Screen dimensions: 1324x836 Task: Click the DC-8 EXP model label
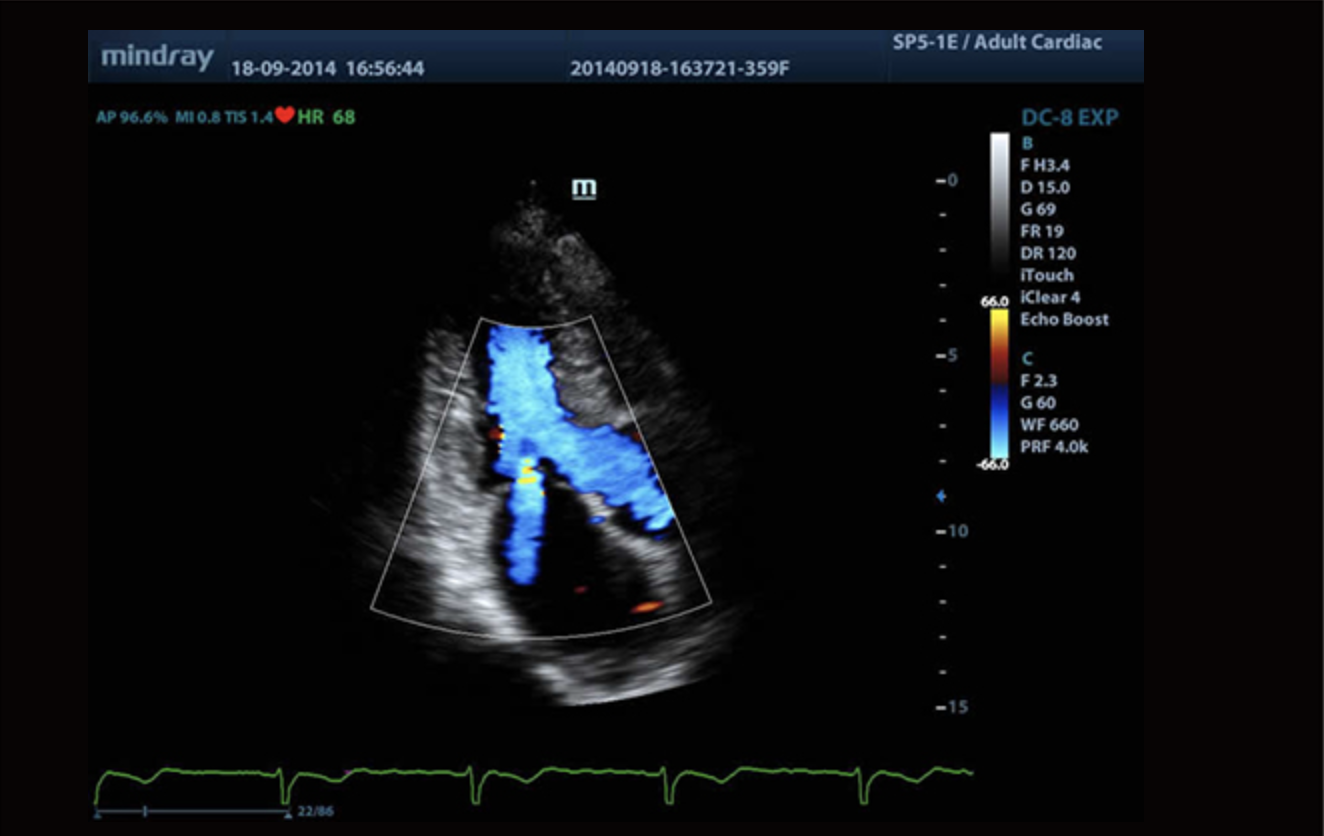coord(1069,118)
